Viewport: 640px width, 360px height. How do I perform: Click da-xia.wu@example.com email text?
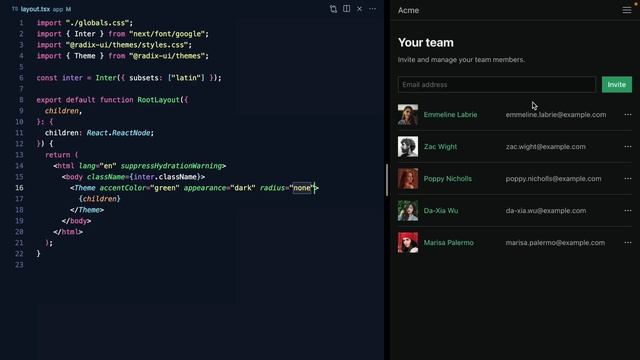click(x=546, y=211)
